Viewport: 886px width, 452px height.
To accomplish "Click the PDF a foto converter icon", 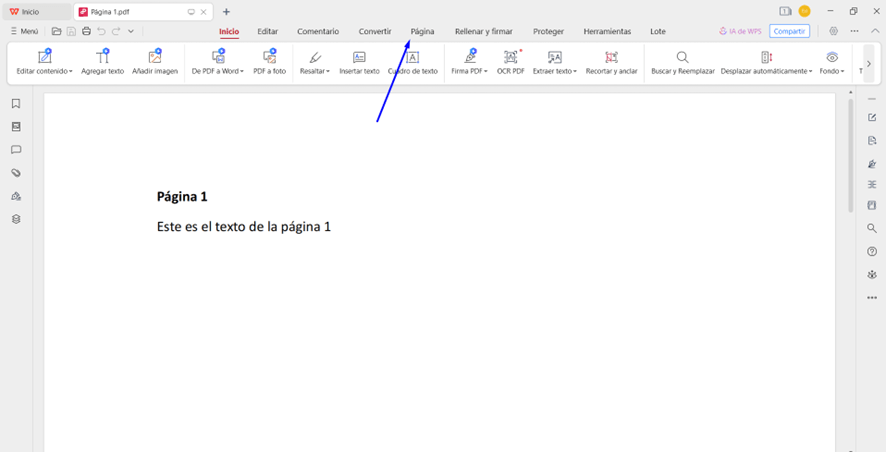I will click(269, 58).
